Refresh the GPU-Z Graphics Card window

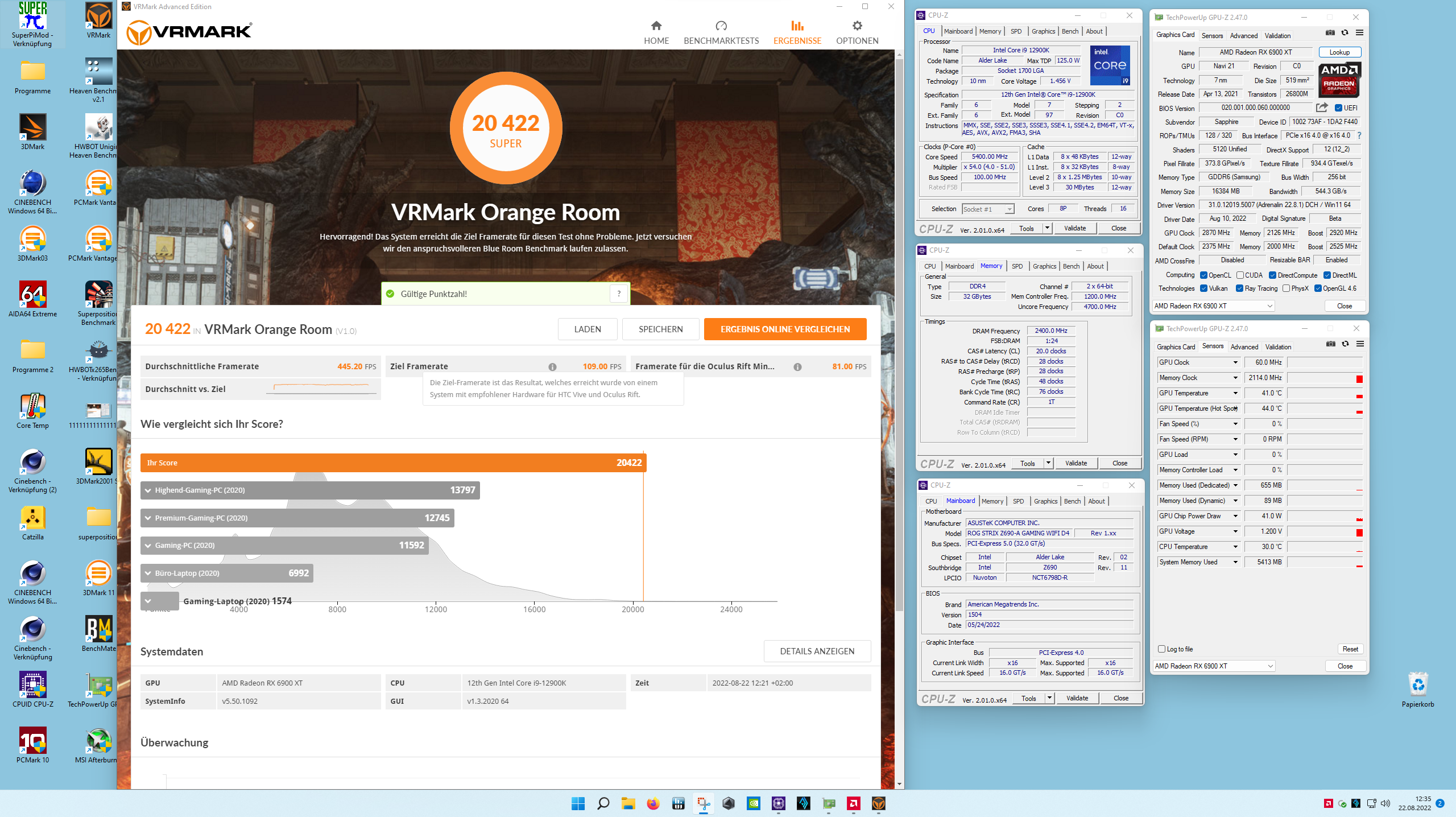pyautogui.click(x=1345, y=32)
